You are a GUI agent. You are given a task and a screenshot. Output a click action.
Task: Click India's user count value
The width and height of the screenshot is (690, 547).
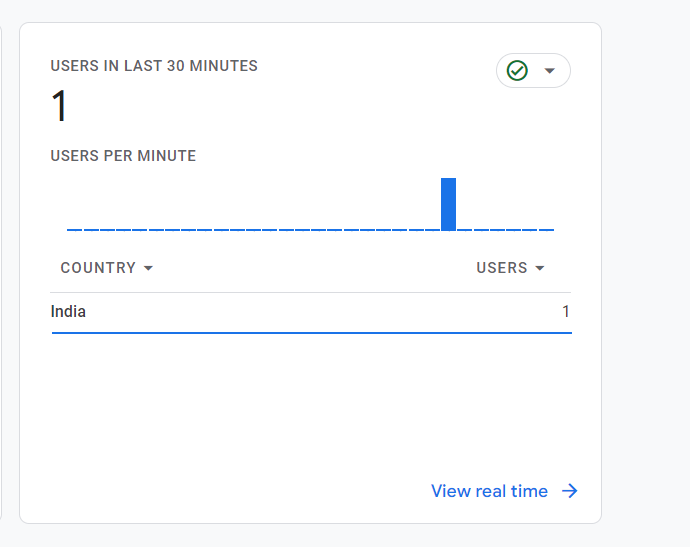pyautogui.click(x=565, y=312)
